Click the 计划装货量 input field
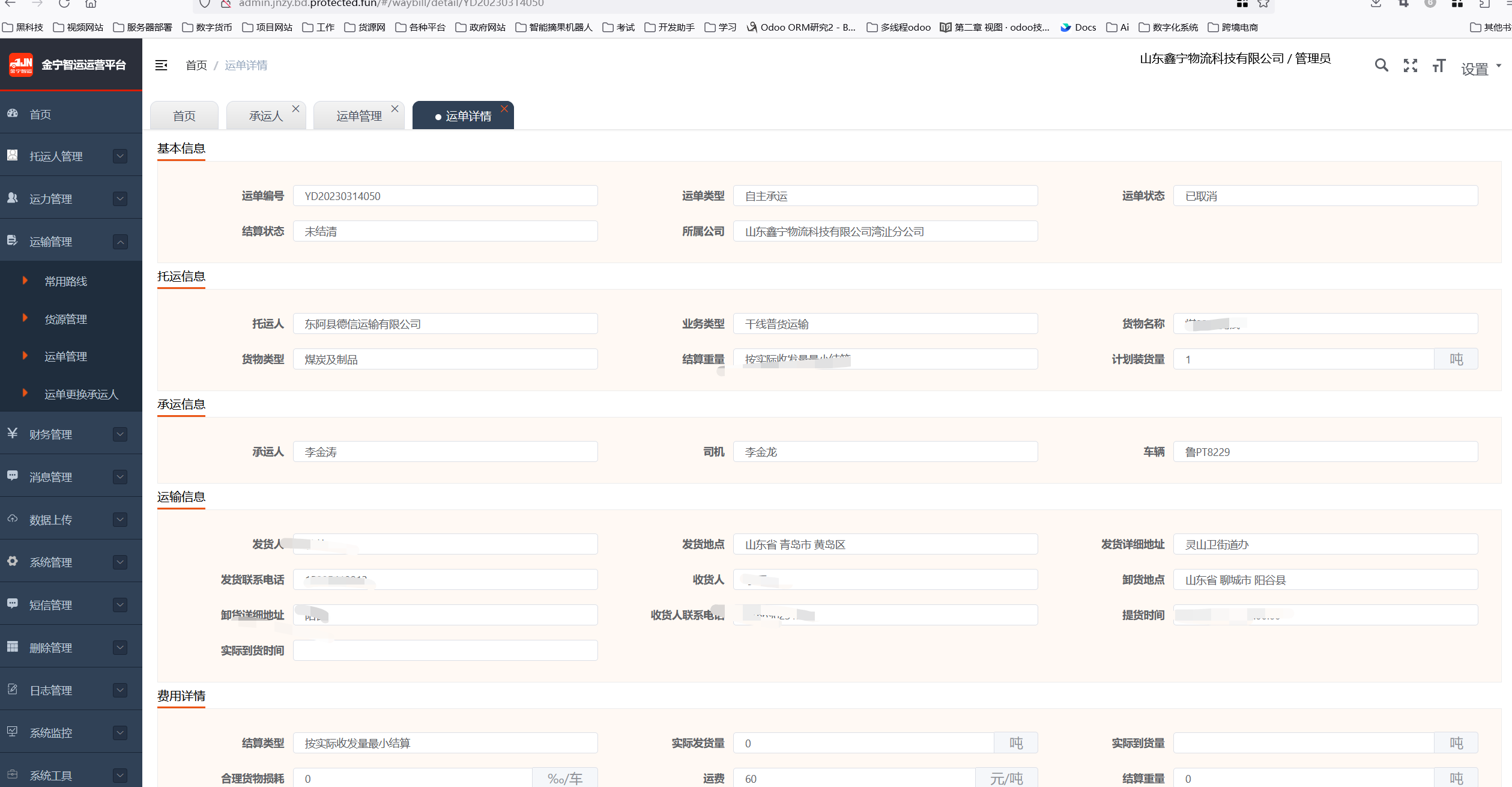The height and width of the screenshot is (787, 1512). tap(1304, 359)
